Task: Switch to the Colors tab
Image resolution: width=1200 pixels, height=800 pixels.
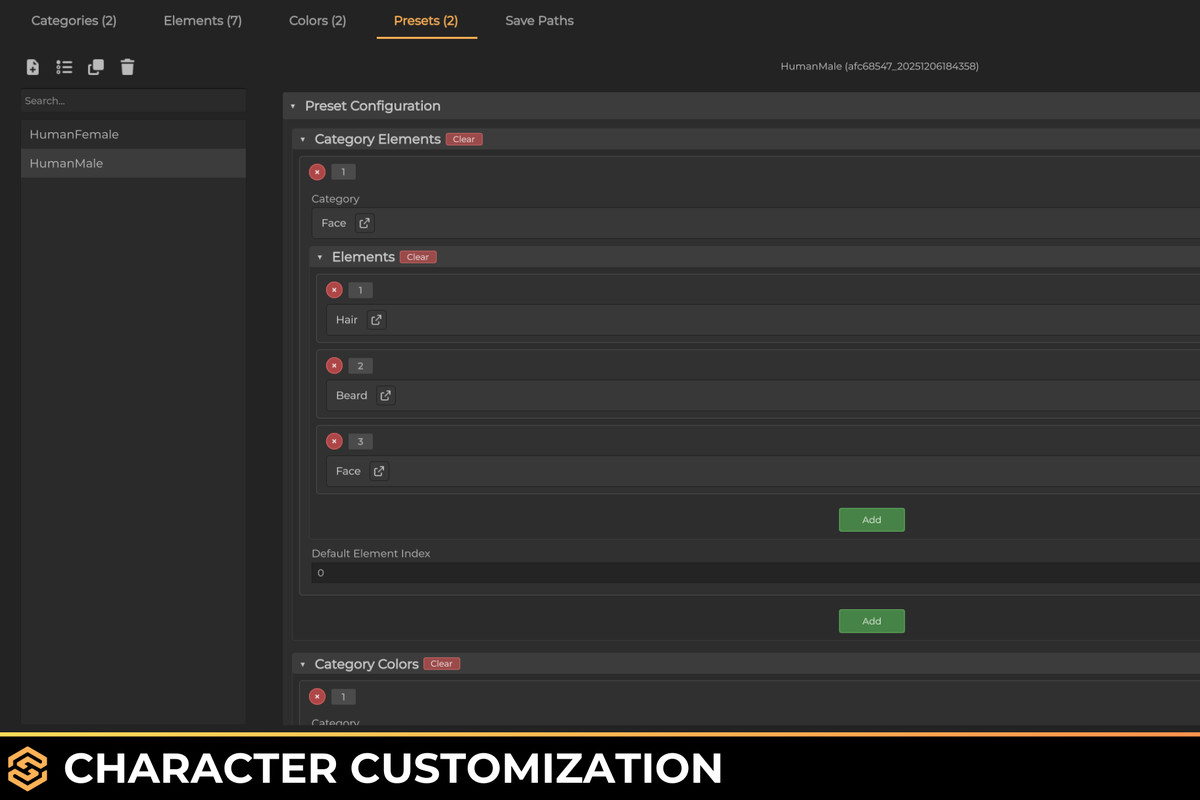Action: (317, 20)
